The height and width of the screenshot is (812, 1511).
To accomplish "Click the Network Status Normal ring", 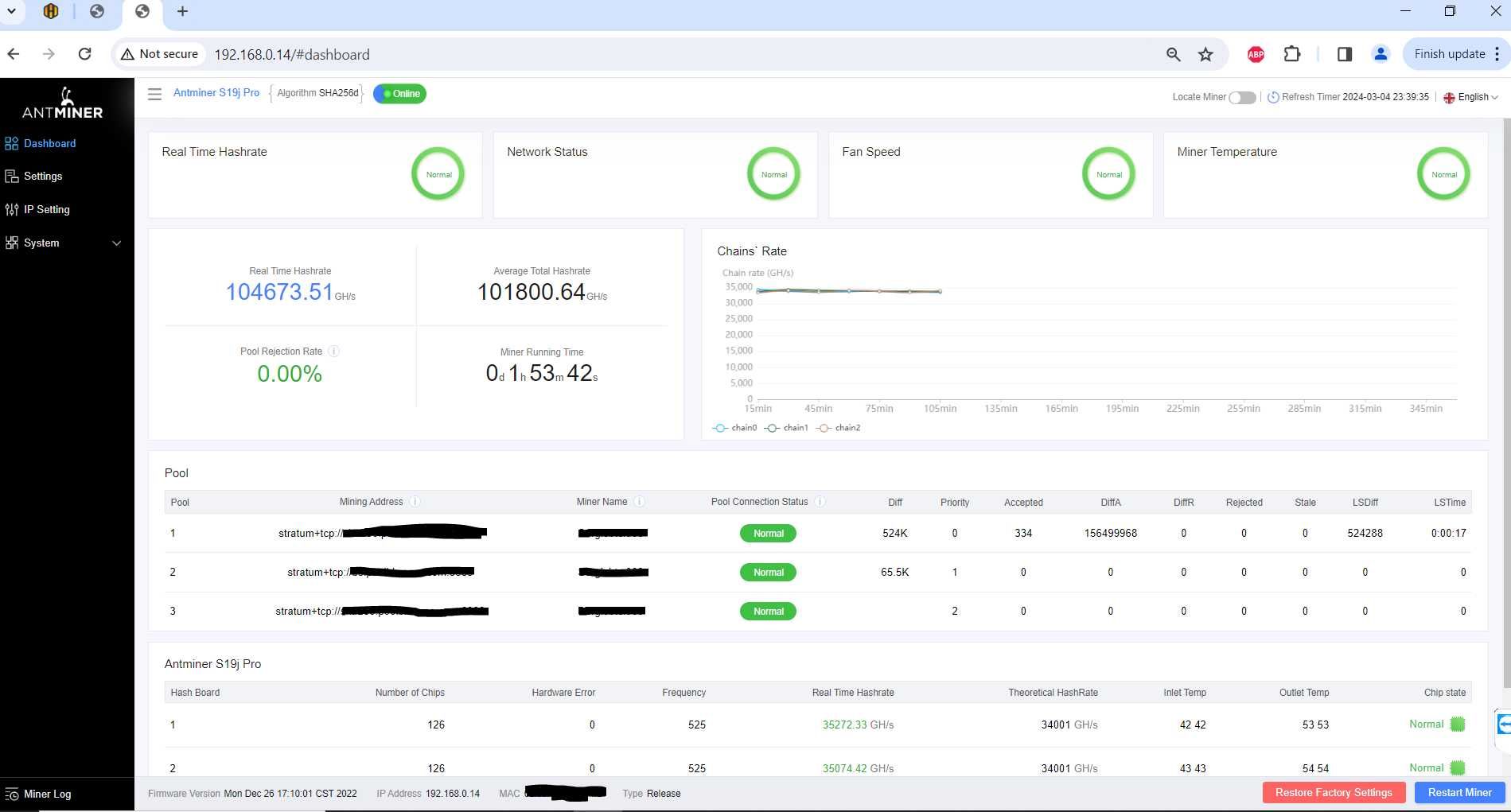I will tap(774, 174).
